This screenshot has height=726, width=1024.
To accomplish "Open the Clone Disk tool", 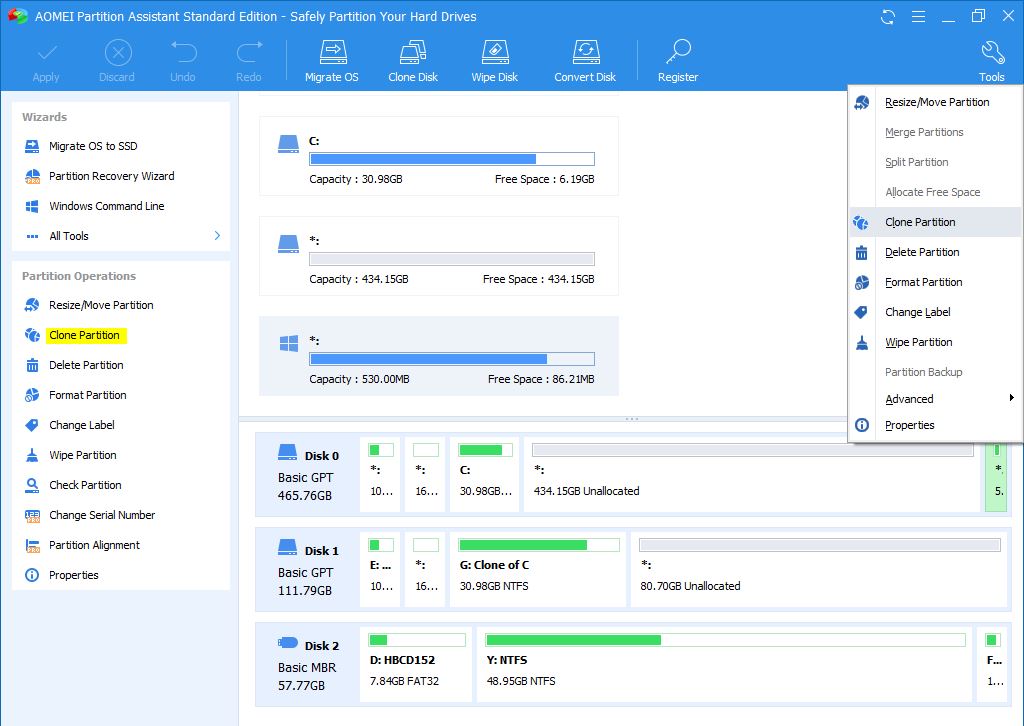I will pyautogui.click(x=413, y=60).
